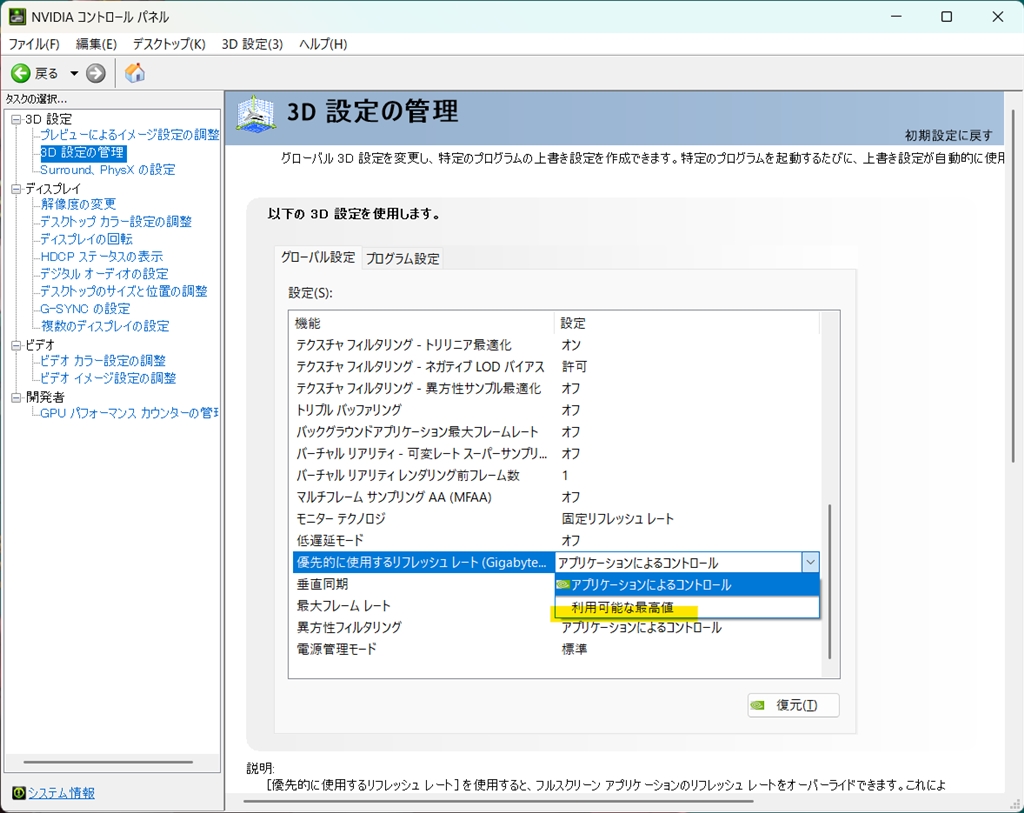Click the green Back arrow icon
This screenshot has height=813, width=1024.
pyautogui.click(x=21, y=73)
